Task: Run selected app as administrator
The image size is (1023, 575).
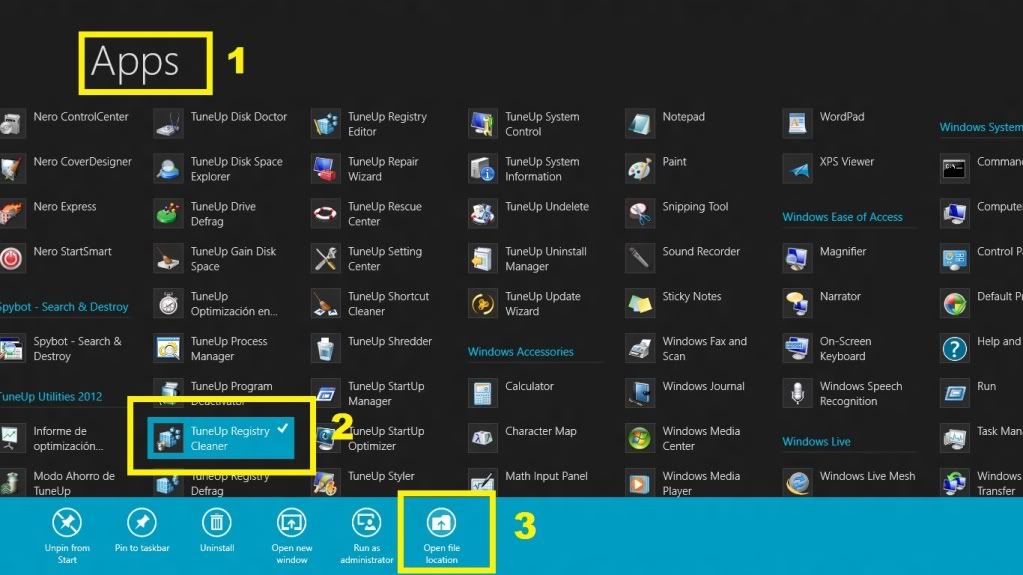Action: tap(367, 523)
